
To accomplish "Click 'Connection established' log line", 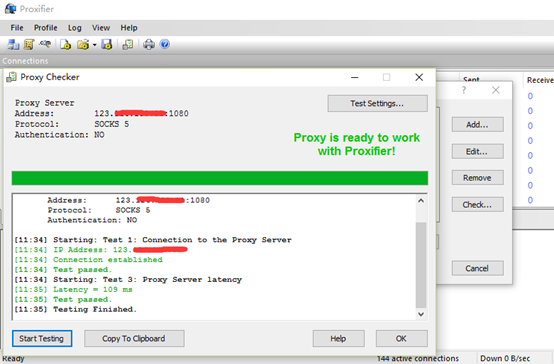I will coord(88,260).
